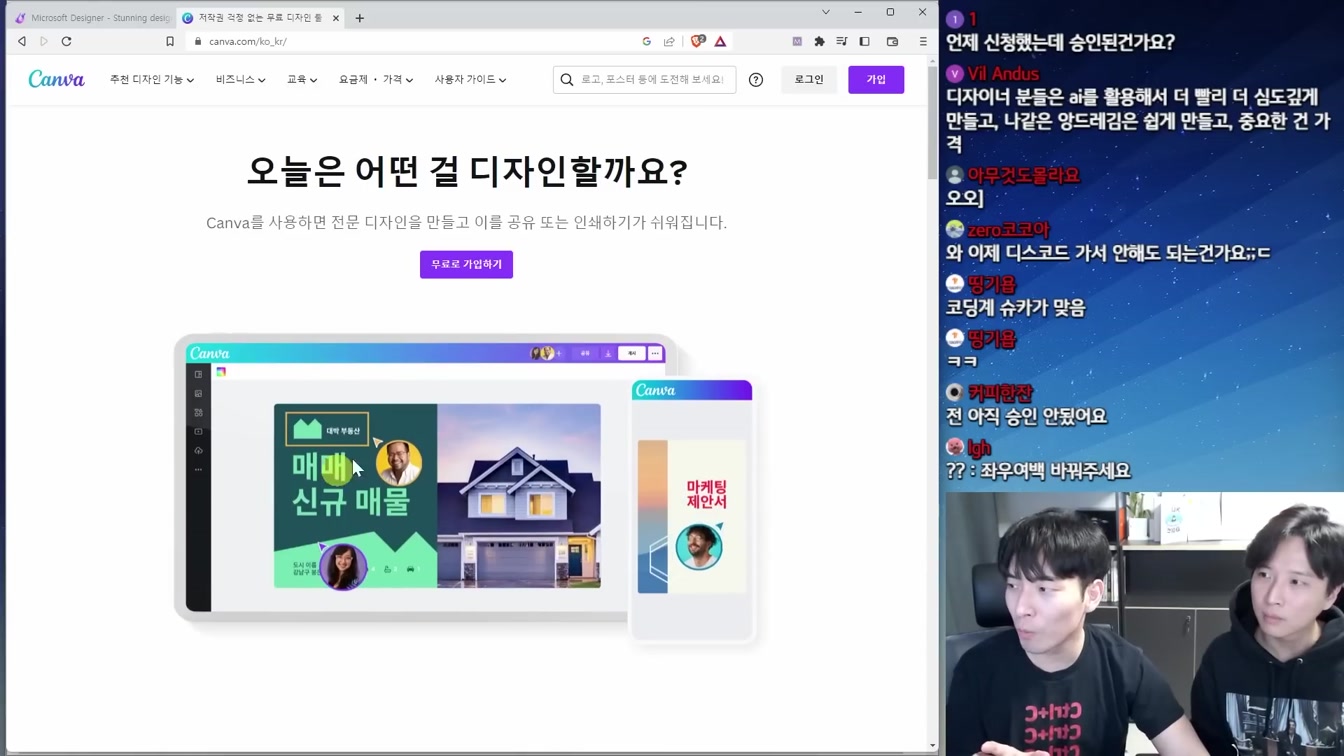Click chat username 아무것도몰라요
This screenshot has width=1344, height=756.
(x=1024, y=175)
